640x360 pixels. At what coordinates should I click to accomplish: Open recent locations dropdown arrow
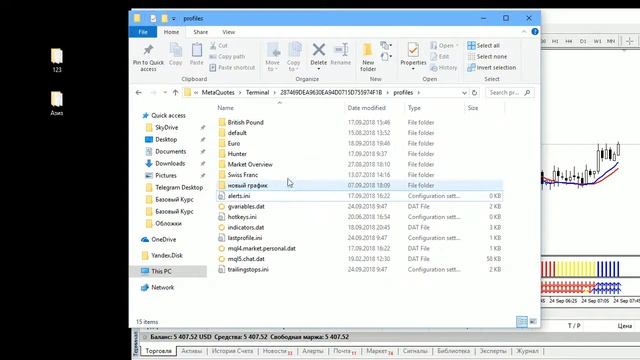(165, 93)
